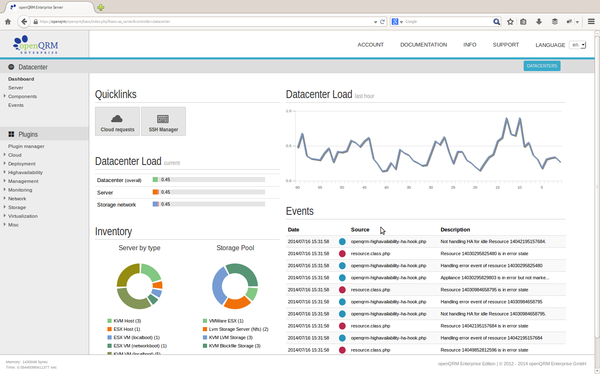Click the Server by type donut chart

pos(139,286)
